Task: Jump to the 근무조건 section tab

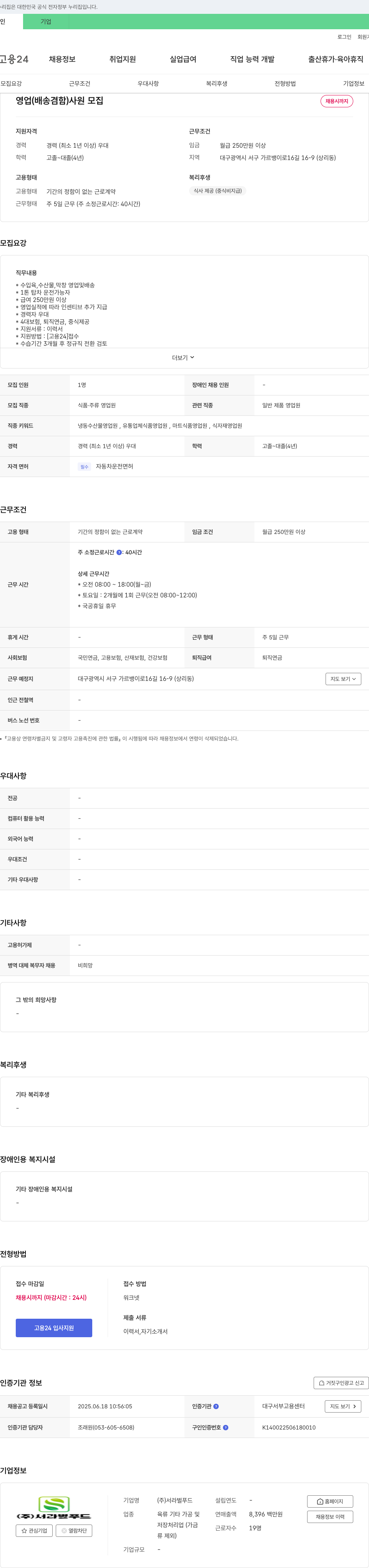Action: 80,83
